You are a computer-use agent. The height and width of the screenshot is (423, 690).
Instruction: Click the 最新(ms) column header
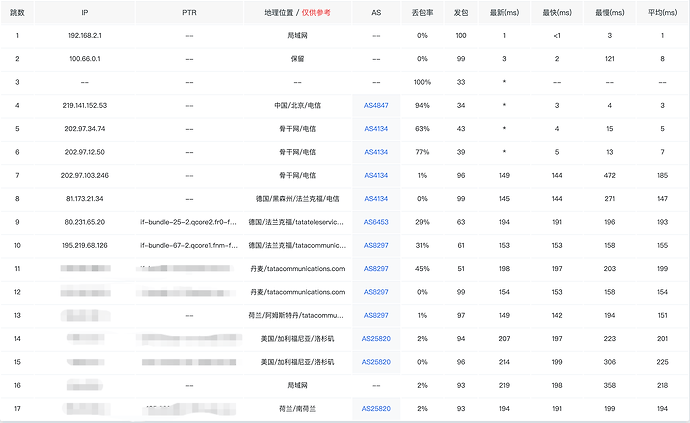(504, 12)
